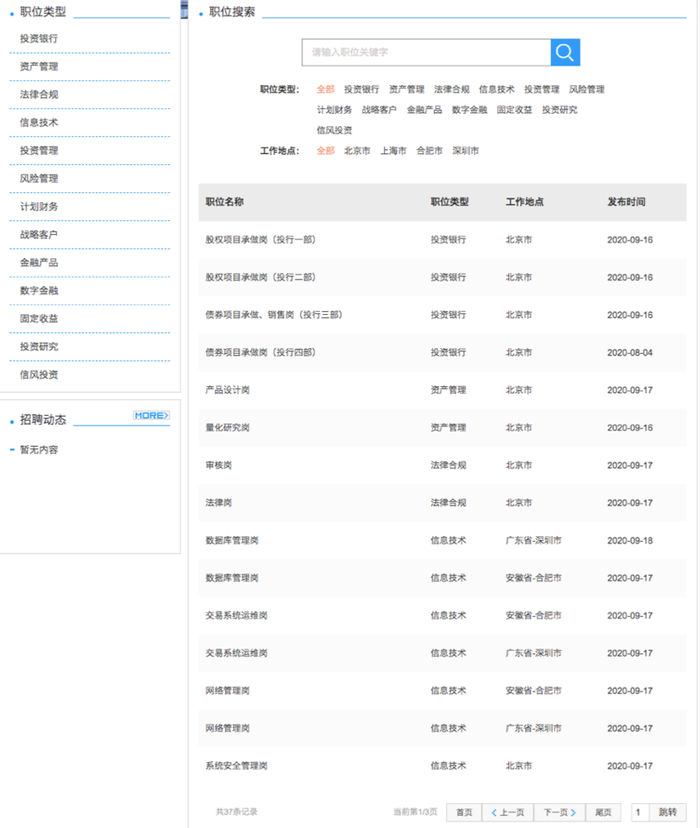The image size is (700, 828).
Task: Go to previous page 上一页
Action: 508,812
